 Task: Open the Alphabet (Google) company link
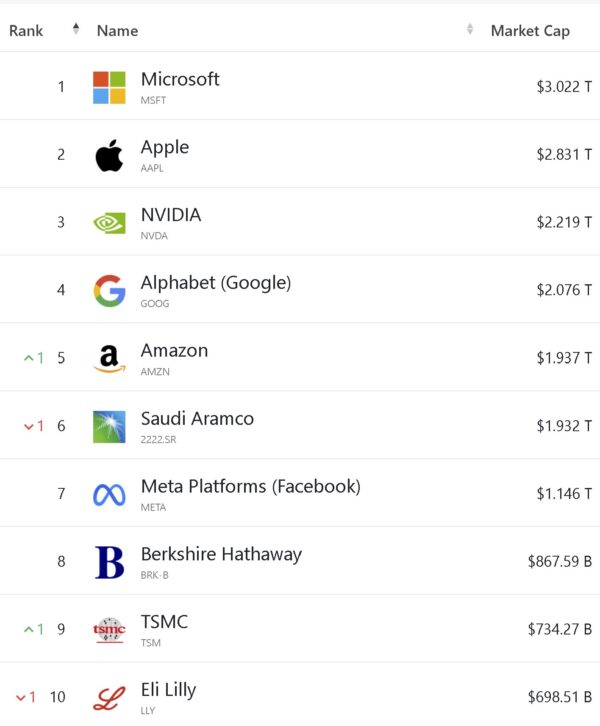pyautogui.click(x=216, y=283)
